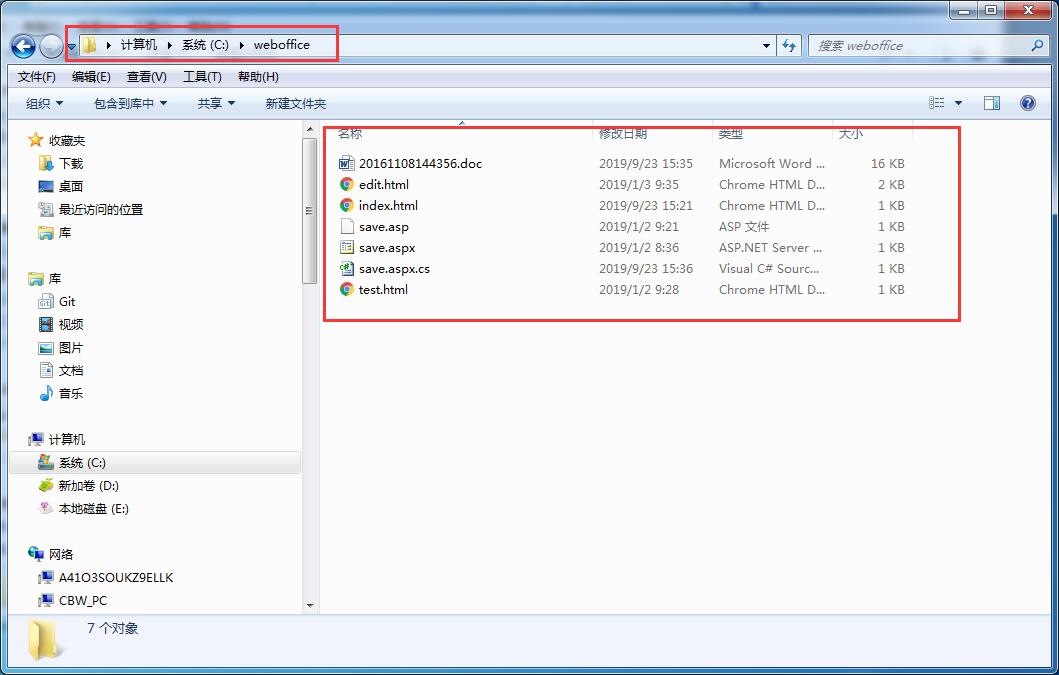Select file name edit.html
Screen dimensions: 1059x675
click(384, 184)
